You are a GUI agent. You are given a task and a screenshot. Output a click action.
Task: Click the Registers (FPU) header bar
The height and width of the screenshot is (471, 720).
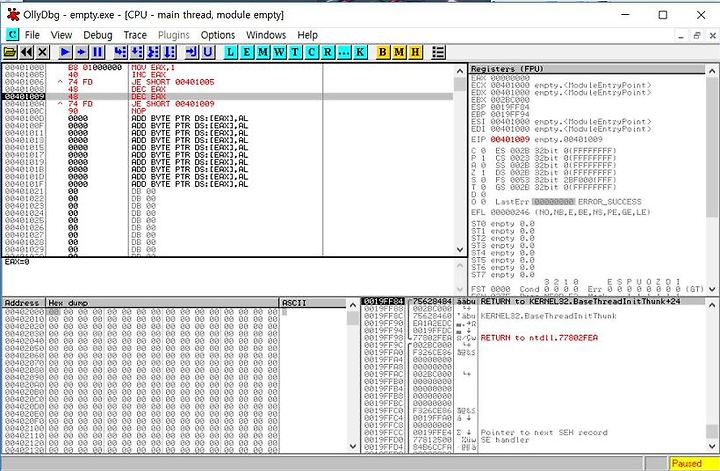coord(587,69)
